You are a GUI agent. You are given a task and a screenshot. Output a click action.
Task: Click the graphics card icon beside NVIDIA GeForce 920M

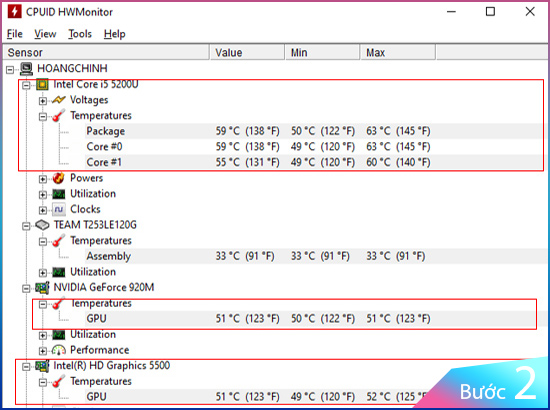point(42,288)
